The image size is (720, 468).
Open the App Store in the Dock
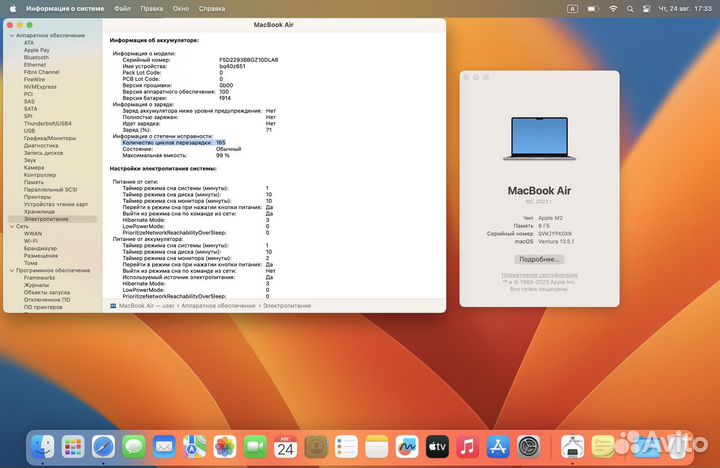click(498, 446)
